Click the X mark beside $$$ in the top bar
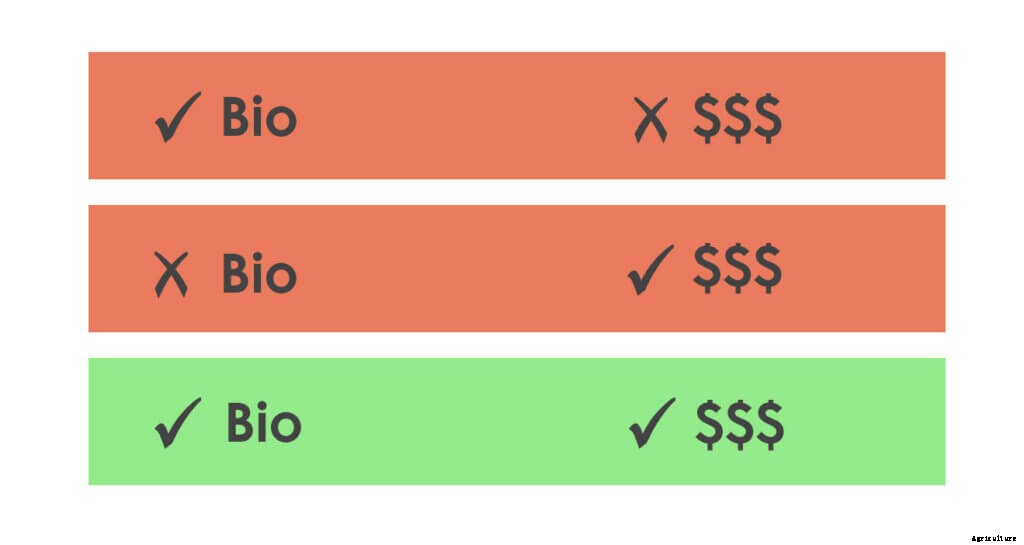 click(650, 120)
